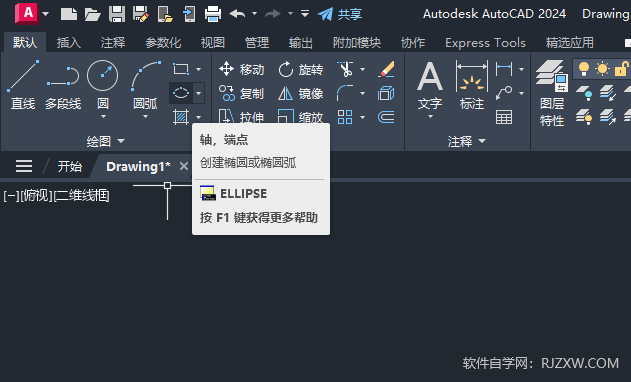Switch to the 插入 ribbon tab
The image size is (631, 382).
click(x=69, y=42)
